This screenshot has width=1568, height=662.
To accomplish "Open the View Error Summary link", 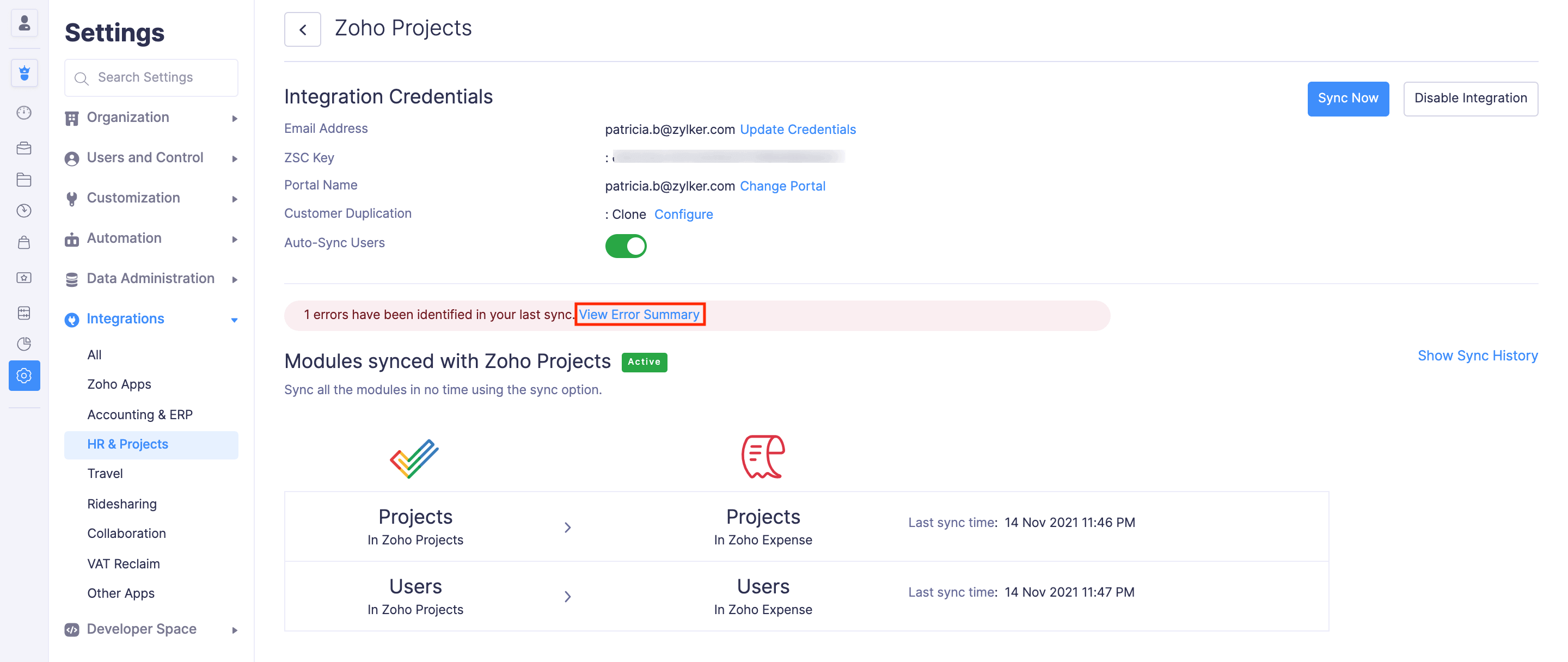I will (639, 315).
